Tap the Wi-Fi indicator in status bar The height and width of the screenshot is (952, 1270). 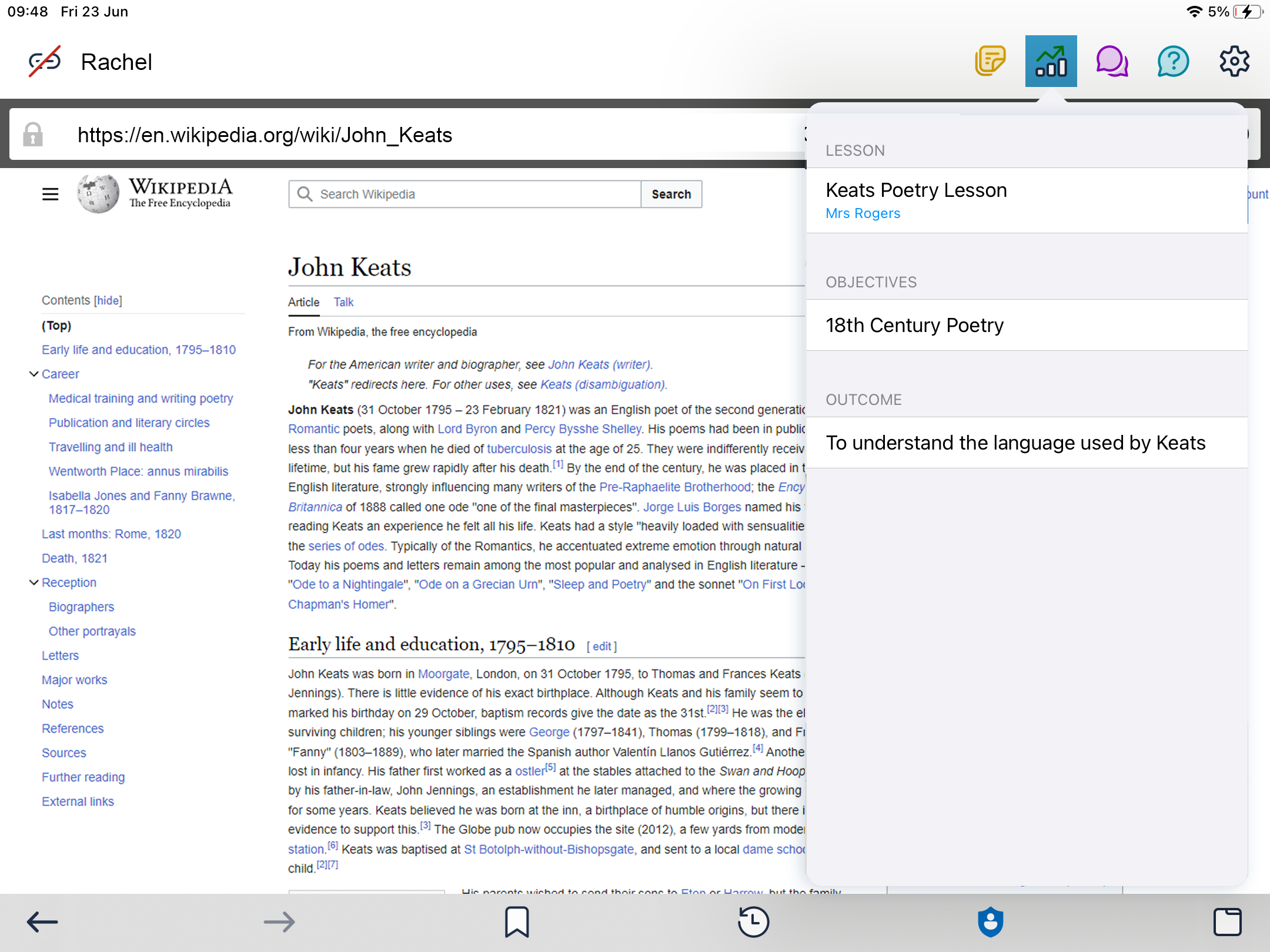click(x=1194, y=12)
